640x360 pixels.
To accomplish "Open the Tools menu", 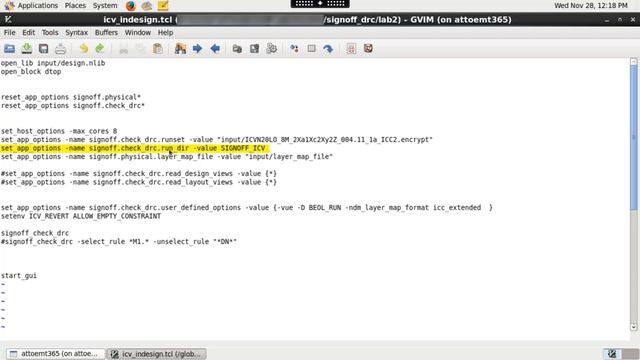I will [x=50, y=33].
